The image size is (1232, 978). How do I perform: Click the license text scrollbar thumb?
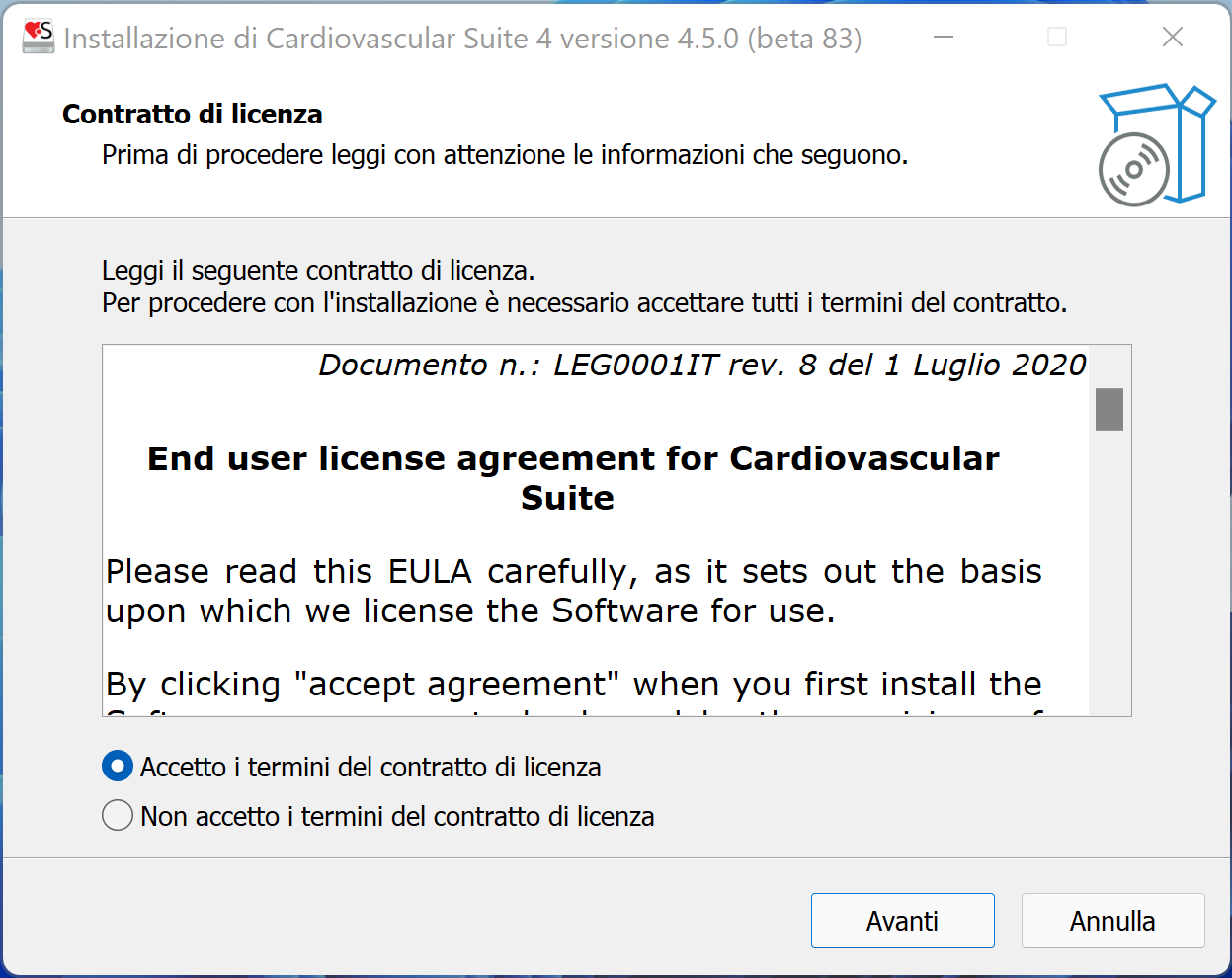click(1109, 409)
